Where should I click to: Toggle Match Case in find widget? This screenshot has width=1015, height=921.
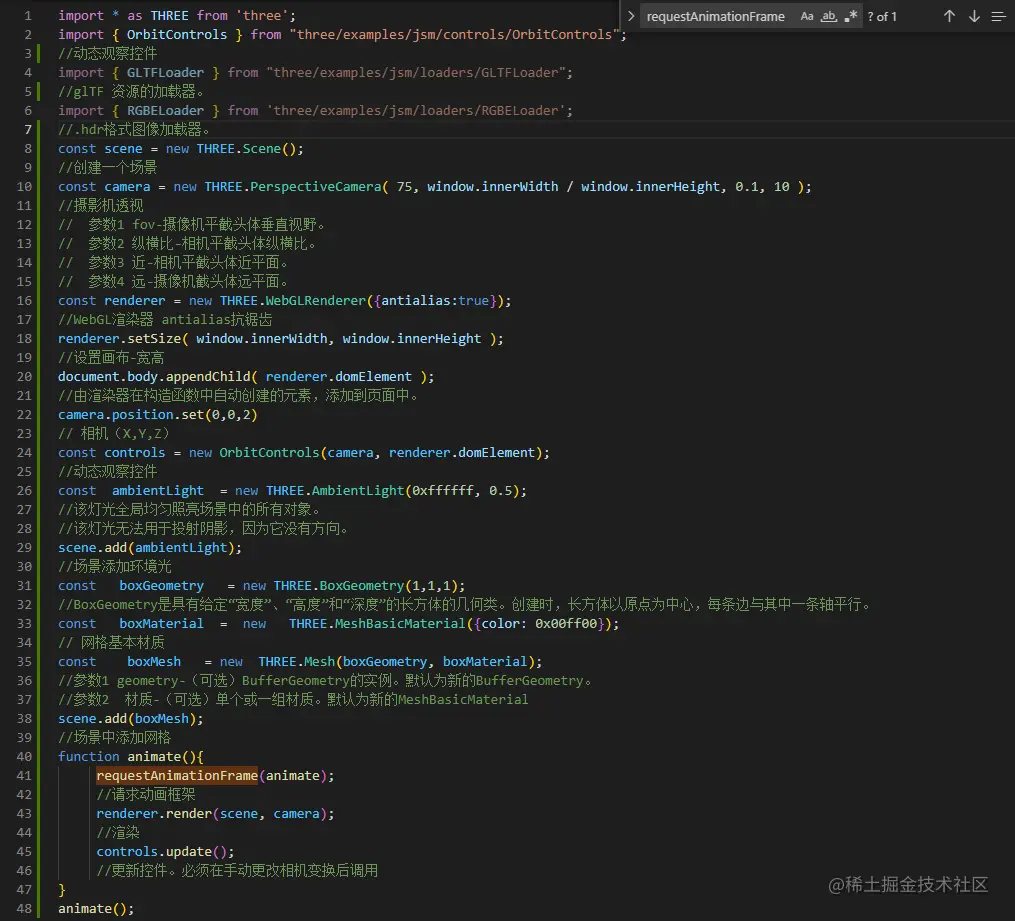807,16
